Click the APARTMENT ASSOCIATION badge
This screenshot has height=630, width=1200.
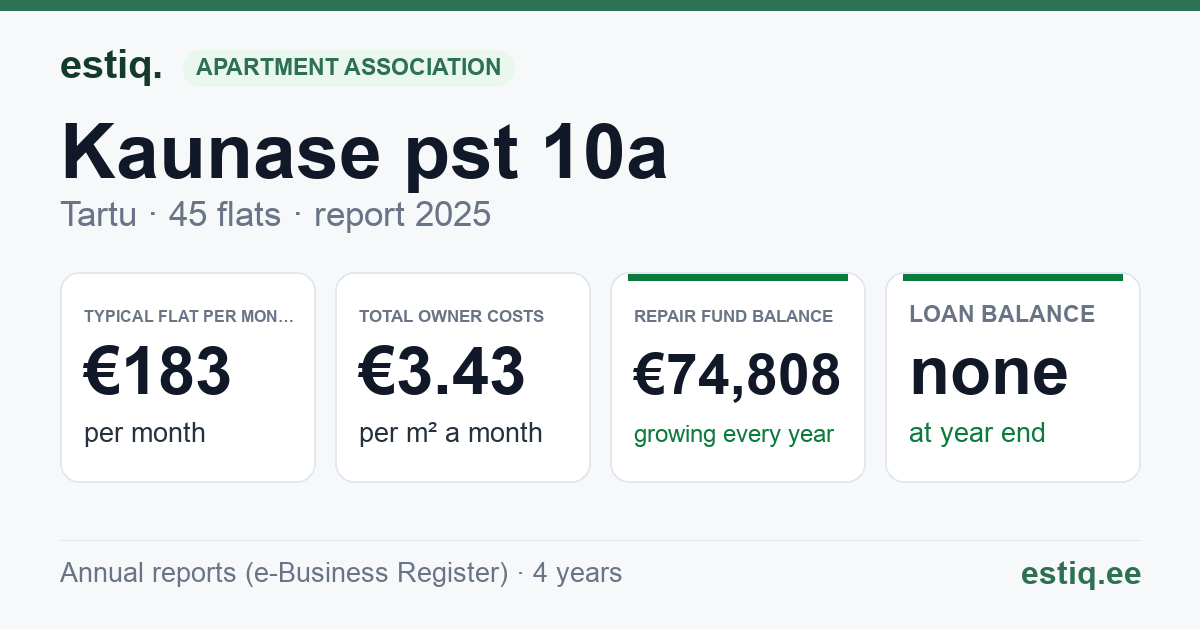[348, 68]
